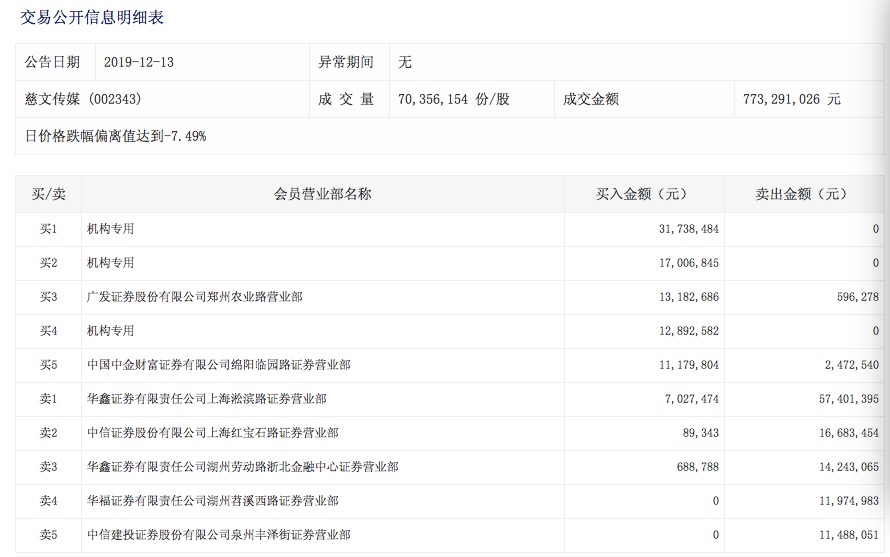Click the 卖1 row label
The image size is (890, 557).
click(48, 399)
